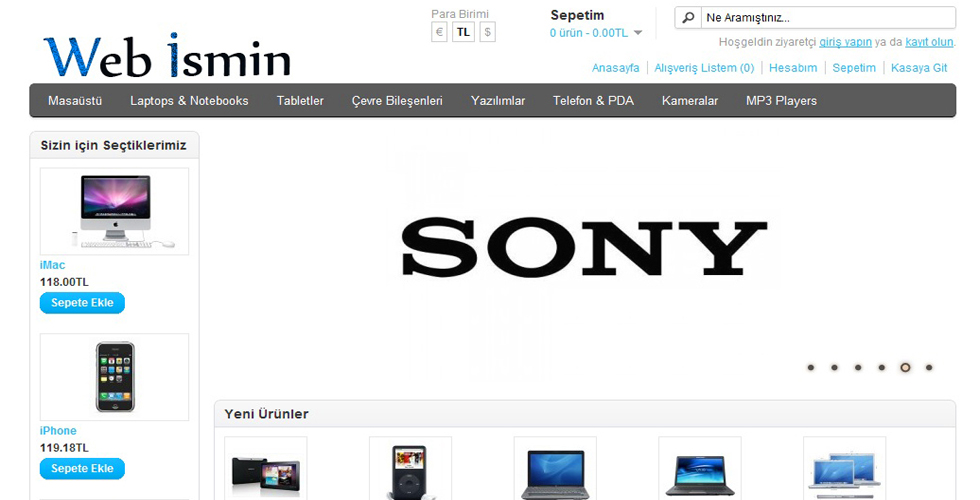
Task: Open the Laptops & Notebooks menu
Action: (x=189, y=101)
